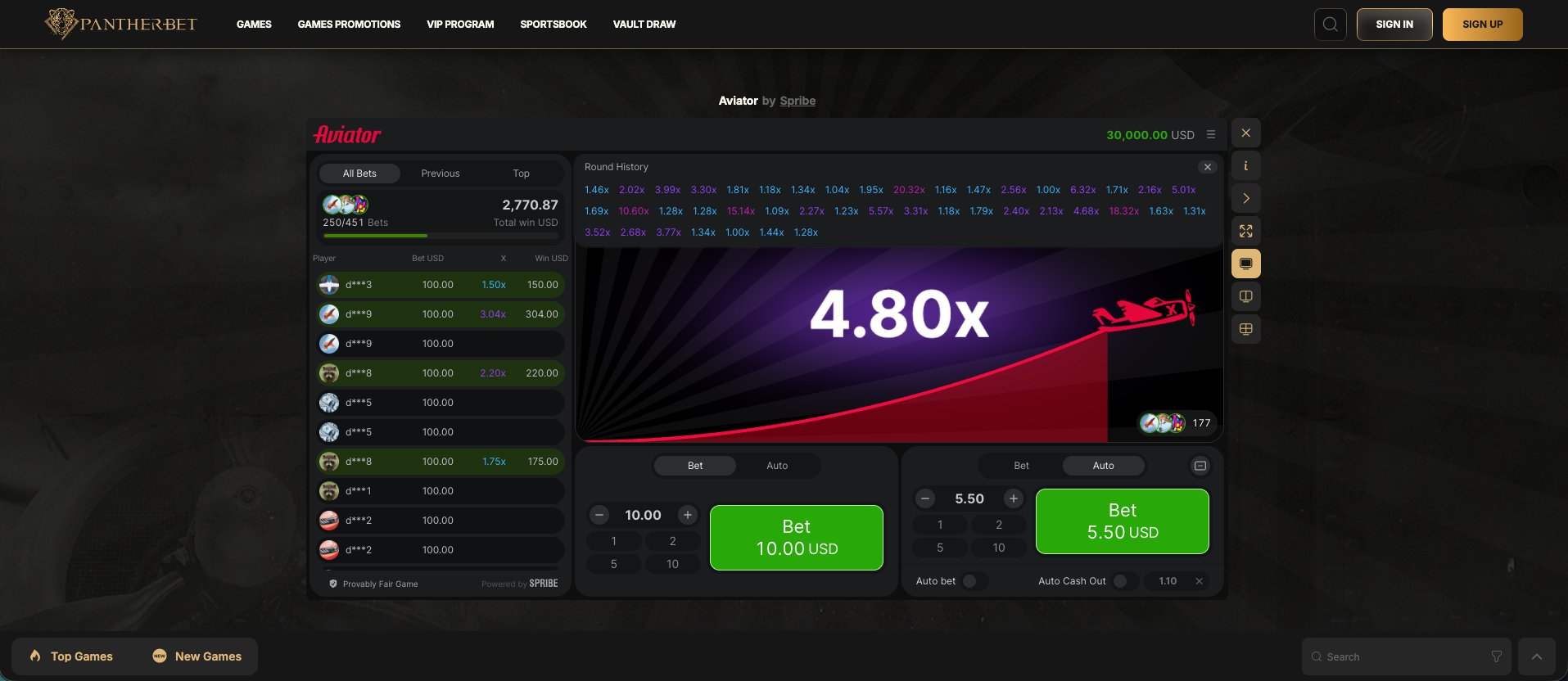Viewport: 1568px width, 681px height.
Task: Open the VAULT DRAW menu
Action: pos(644,25)
